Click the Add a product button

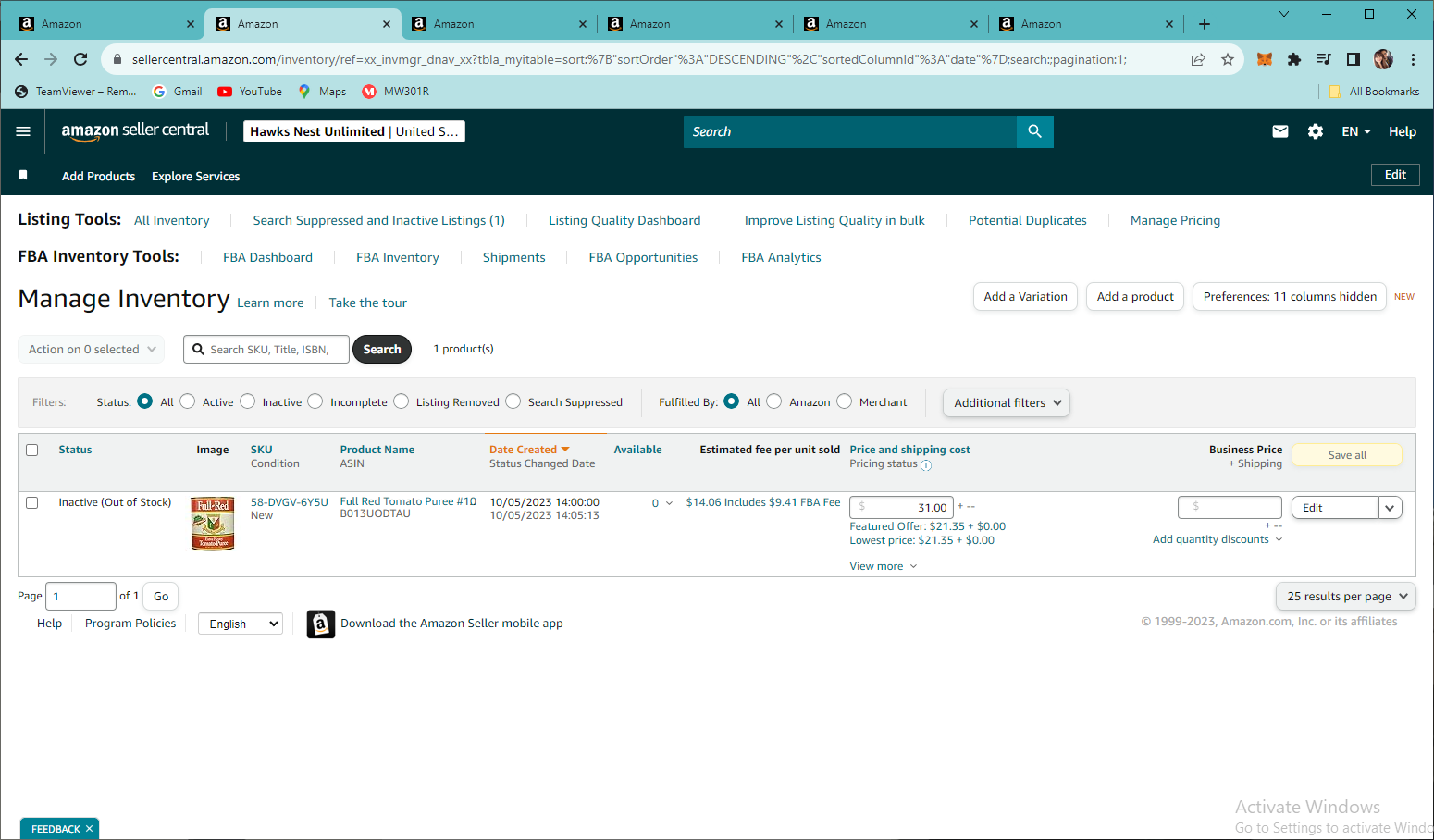click(1135, 297)
